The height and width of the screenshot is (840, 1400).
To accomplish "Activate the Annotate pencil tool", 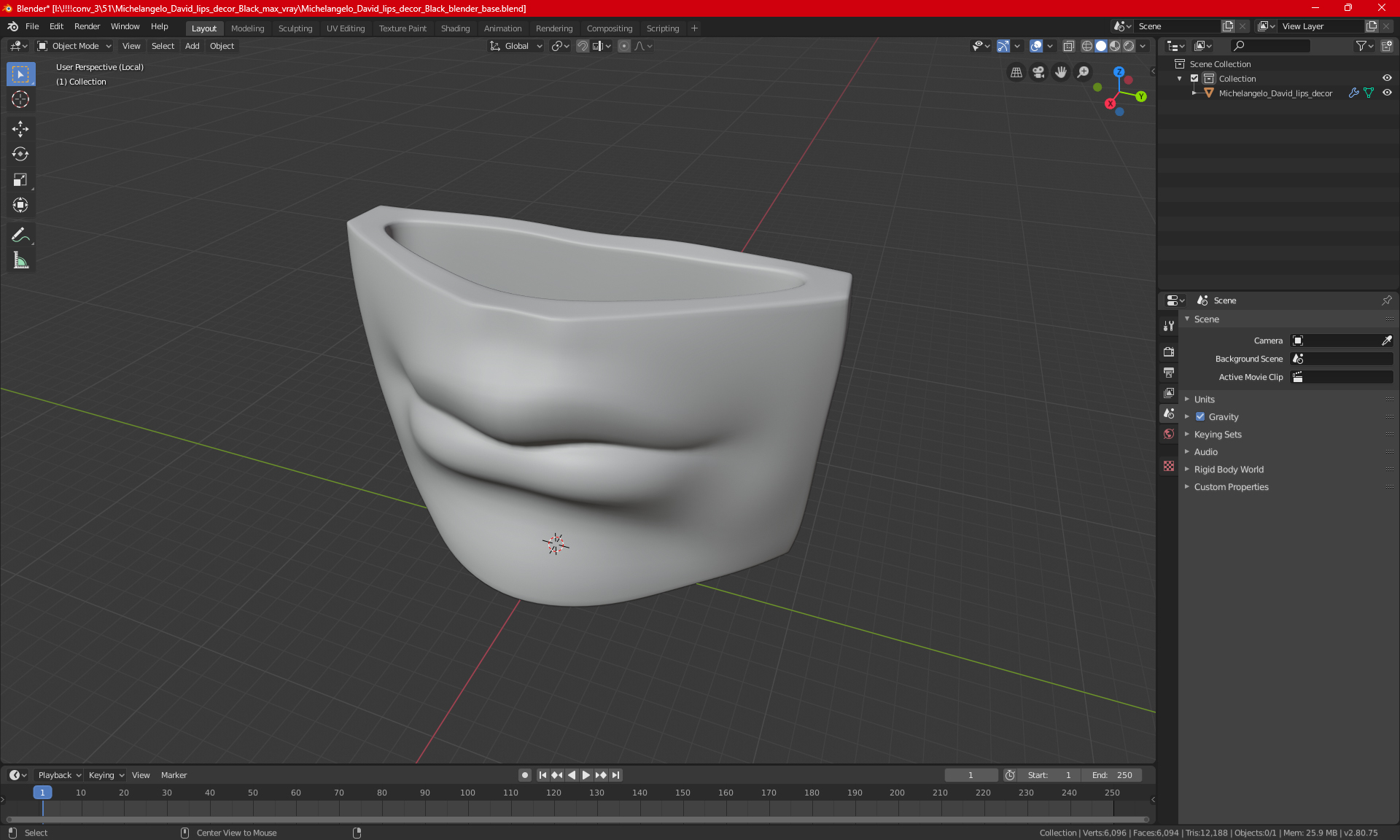I will click(x=20, y=235).
